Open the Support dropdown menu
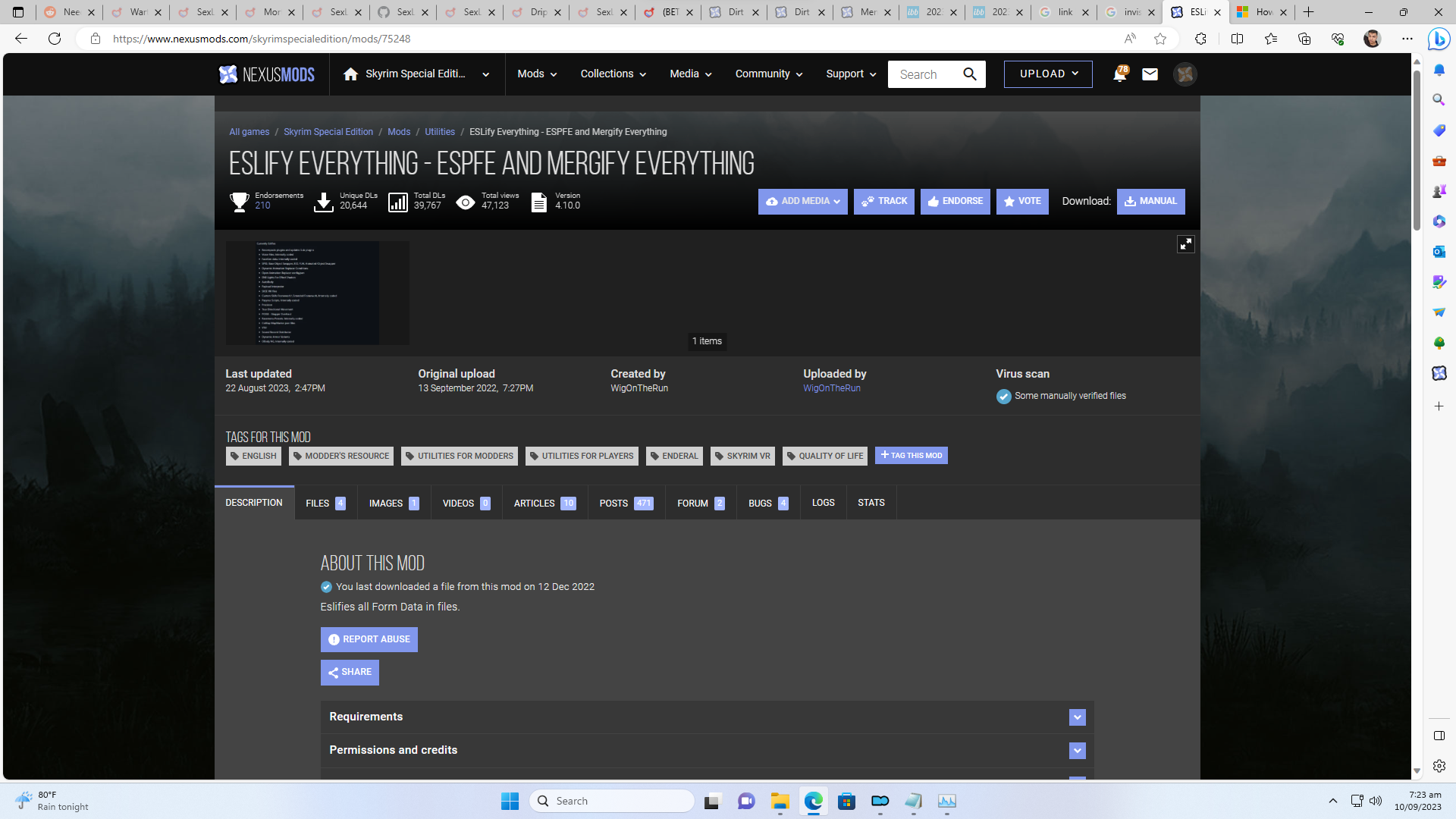This screenshot has height=819, width=1456. [x=851, y=74]
